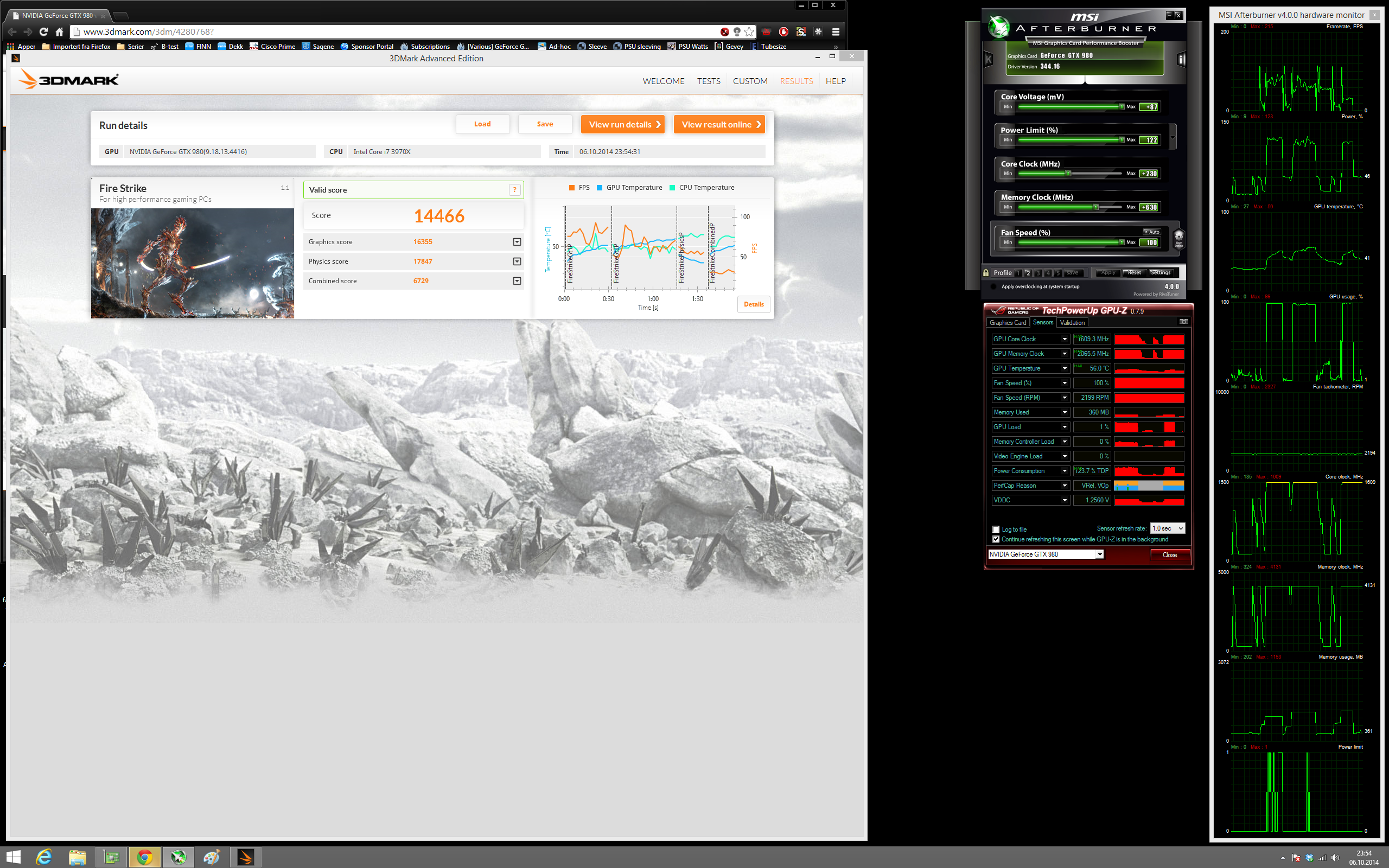Viewport: 1389px width, 868px height.
Task: Select Afterburner profile slot 1
Action: 1018,273
